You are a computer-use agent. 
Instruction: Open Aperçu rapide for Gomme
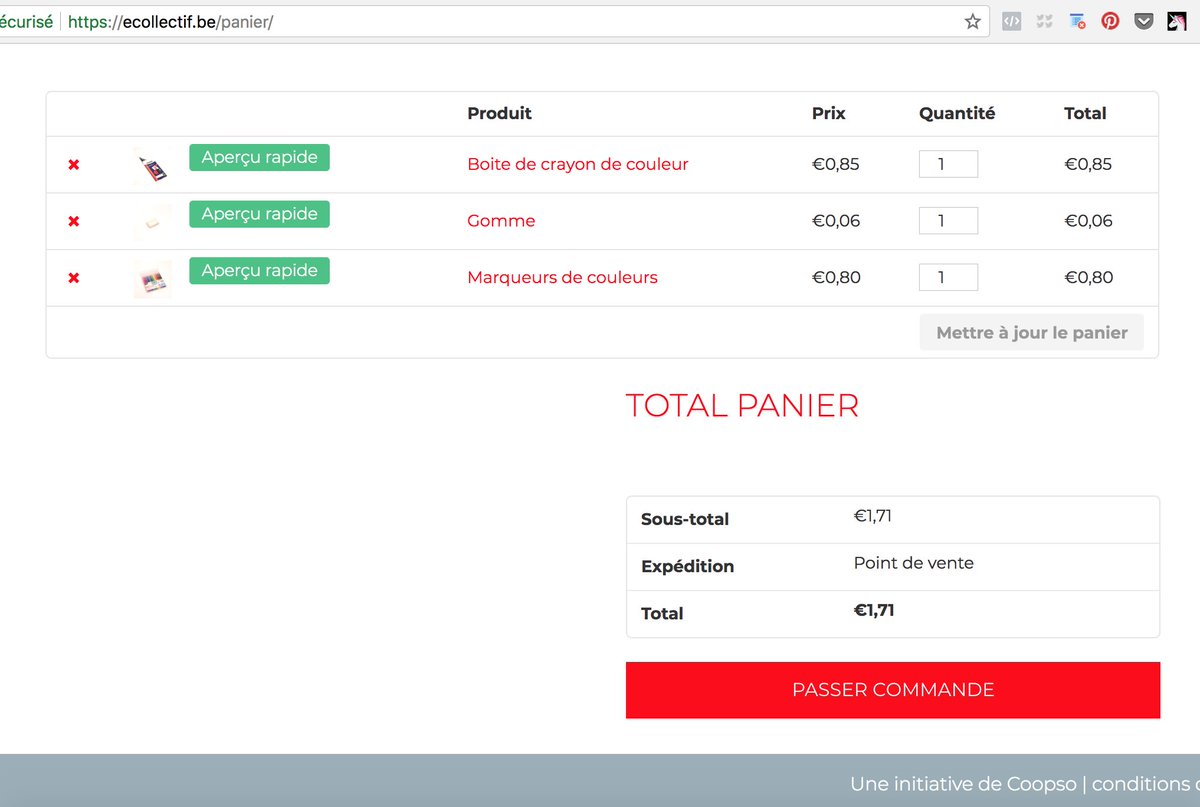point(259,214)
